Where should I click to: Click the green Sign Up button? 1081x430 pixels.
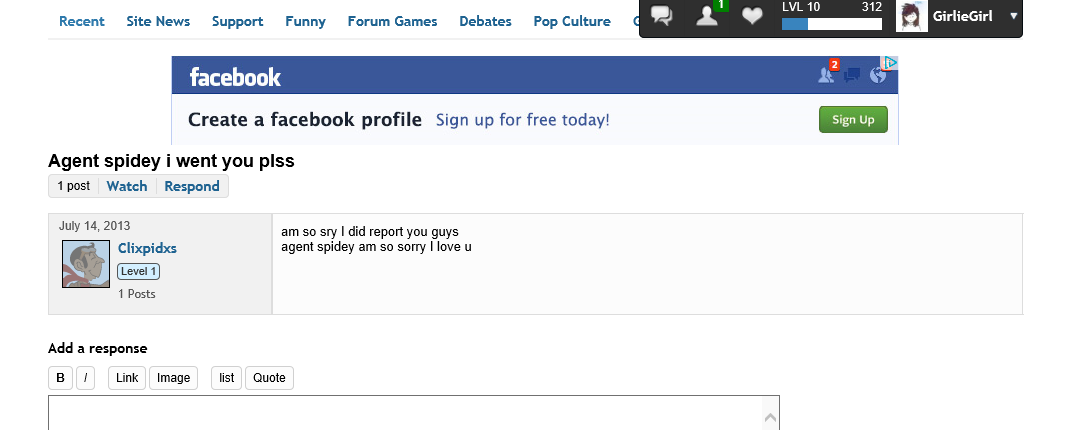tap(853, 119)
